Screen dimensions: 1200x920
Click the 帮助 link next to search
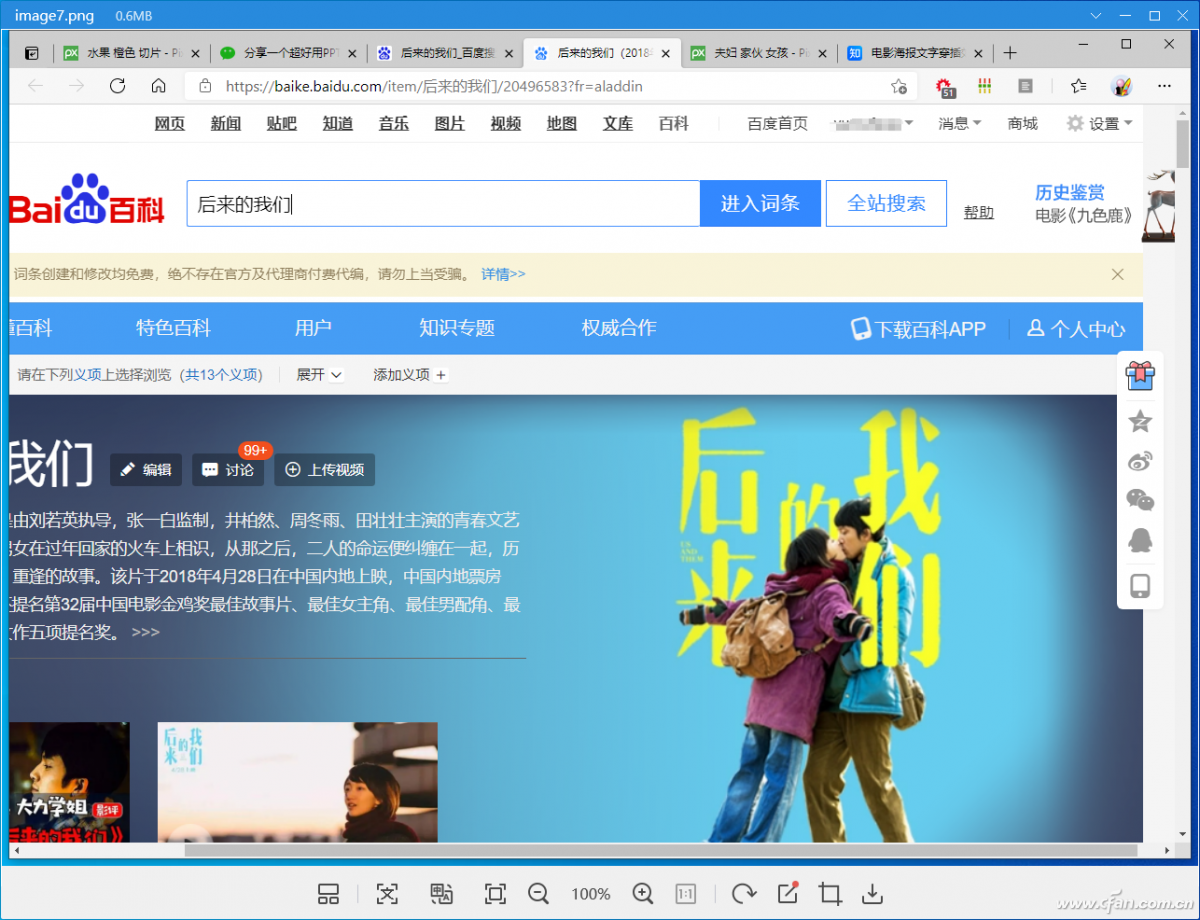(979, 212)
